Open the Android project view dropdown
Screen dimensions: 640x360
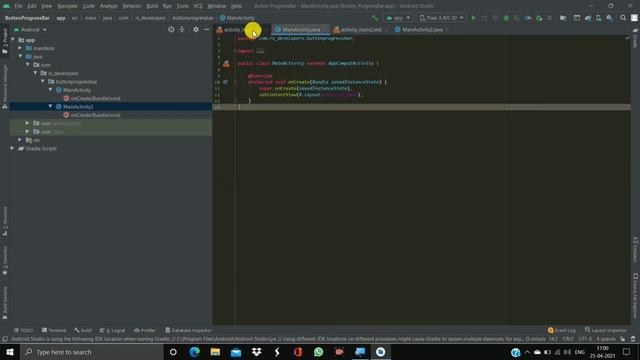tap(31, 30)
